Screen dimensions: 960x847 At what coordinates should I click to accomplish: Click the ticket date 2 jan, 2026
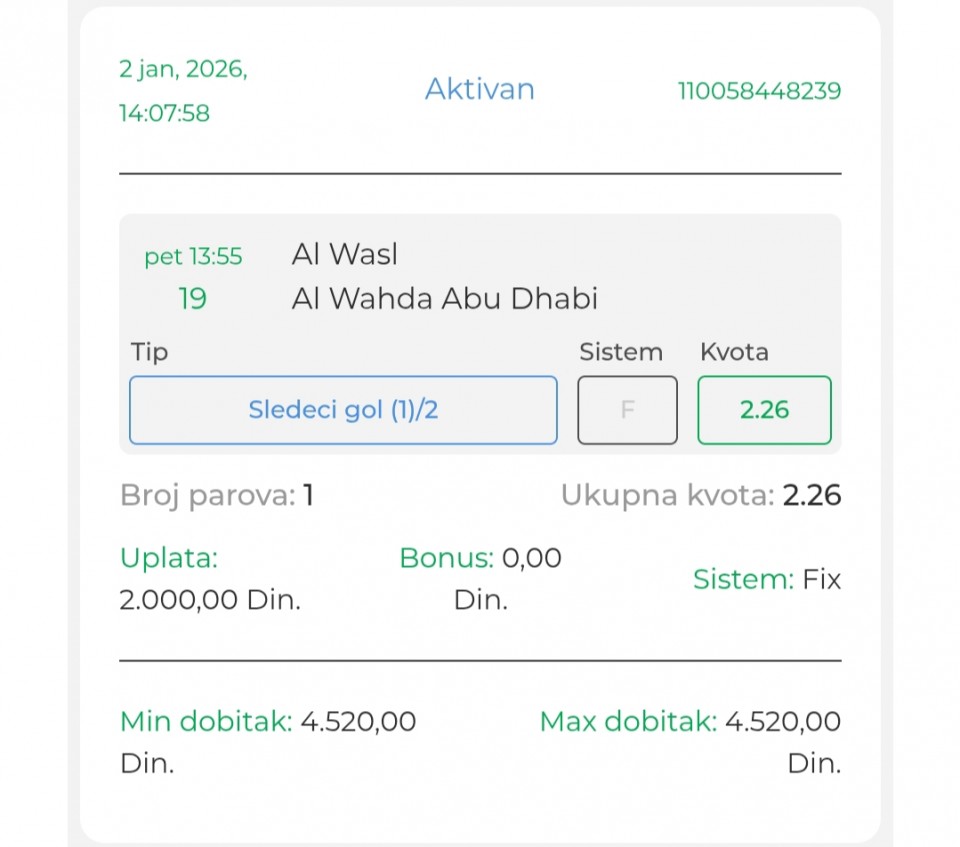(182, 70)
